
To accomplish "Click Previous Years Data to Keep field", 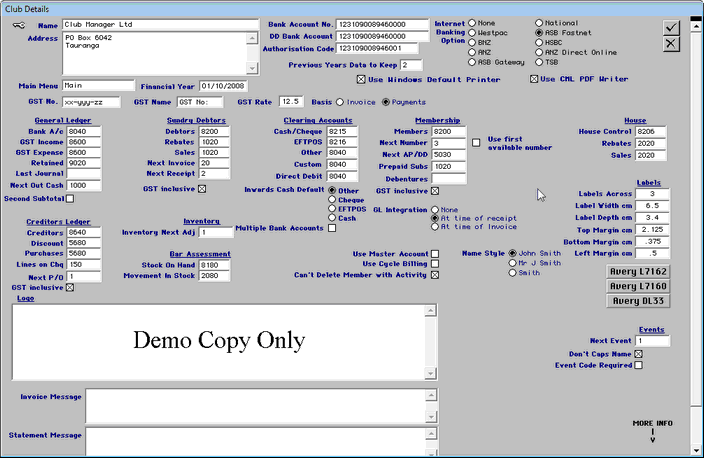I will [411, 65].
